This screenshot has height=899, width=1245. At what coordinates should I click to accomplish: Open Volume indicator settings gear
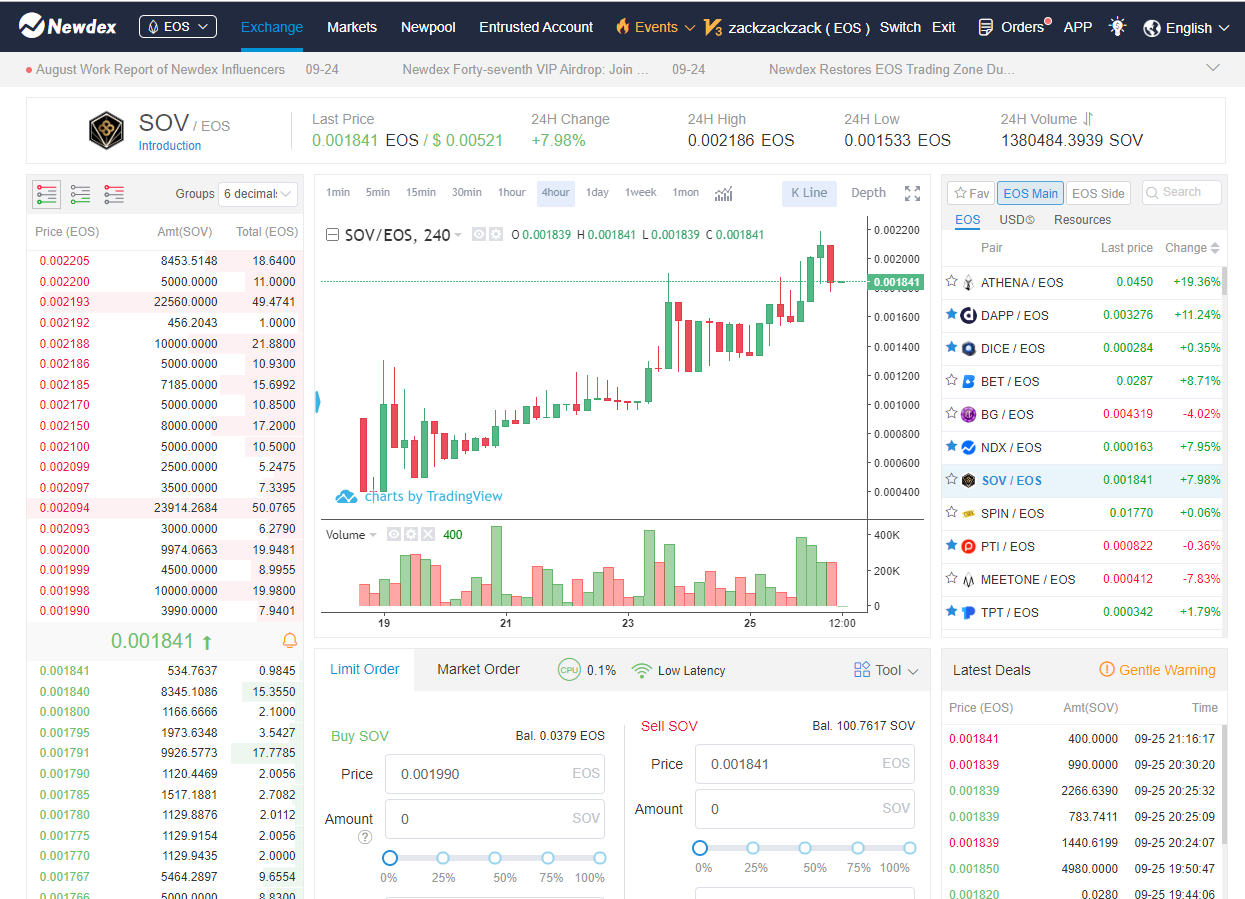tap(411, 535)
